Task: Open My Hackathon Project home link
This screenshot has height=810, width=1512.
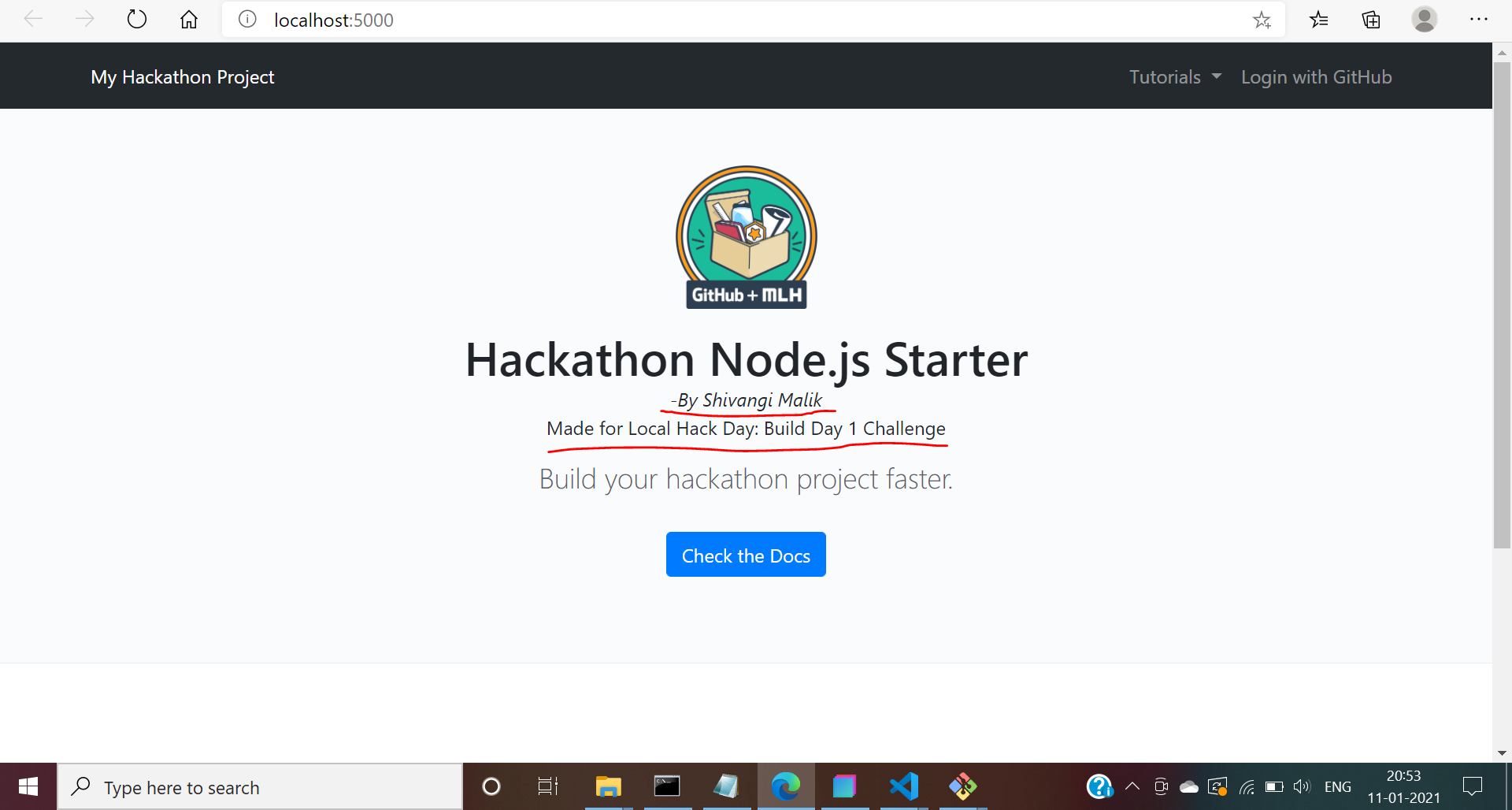Action: coord(183,77)
